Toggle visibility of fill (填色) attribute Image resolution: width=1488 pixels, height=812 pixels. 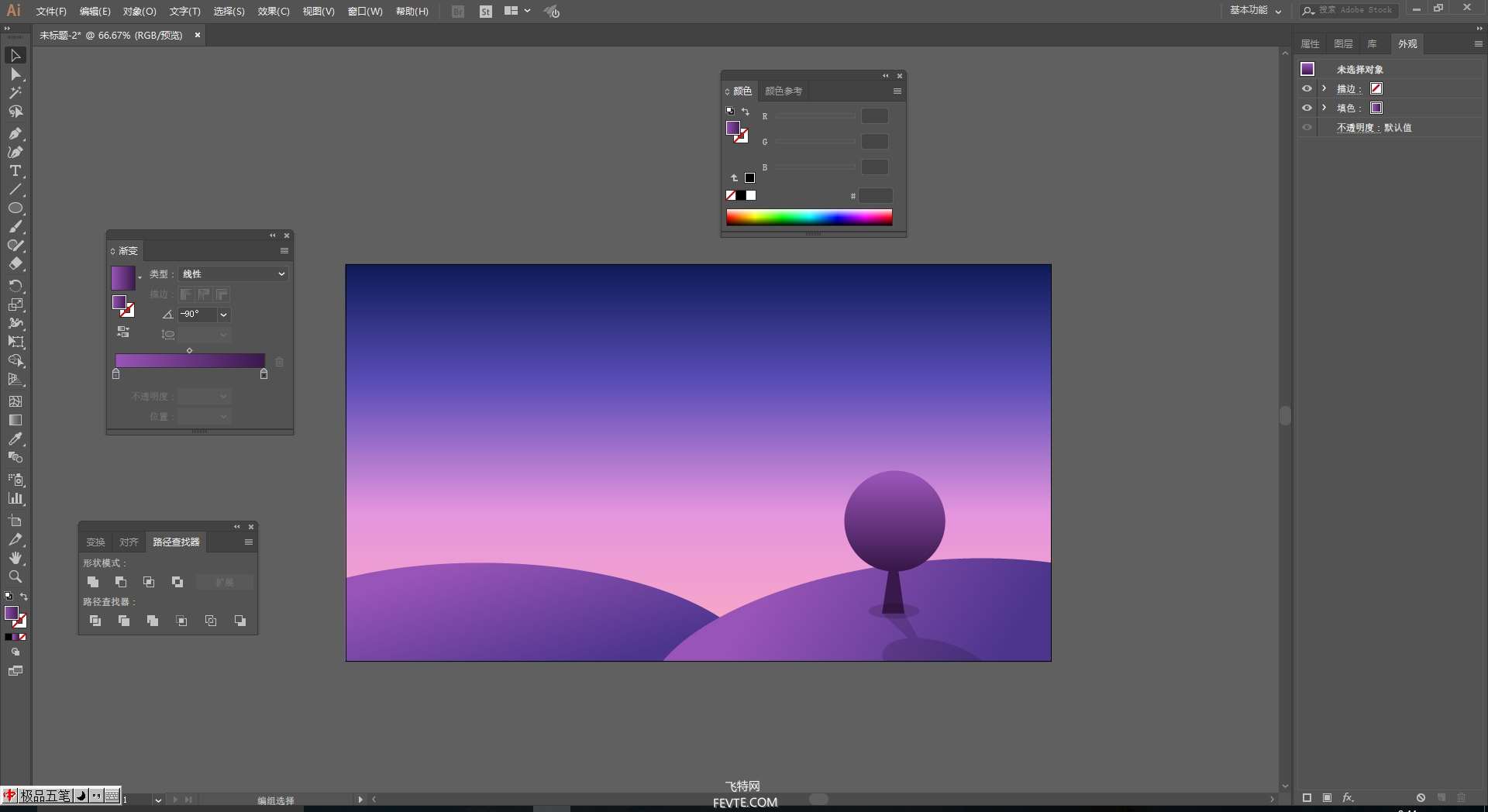[1307, 108]
